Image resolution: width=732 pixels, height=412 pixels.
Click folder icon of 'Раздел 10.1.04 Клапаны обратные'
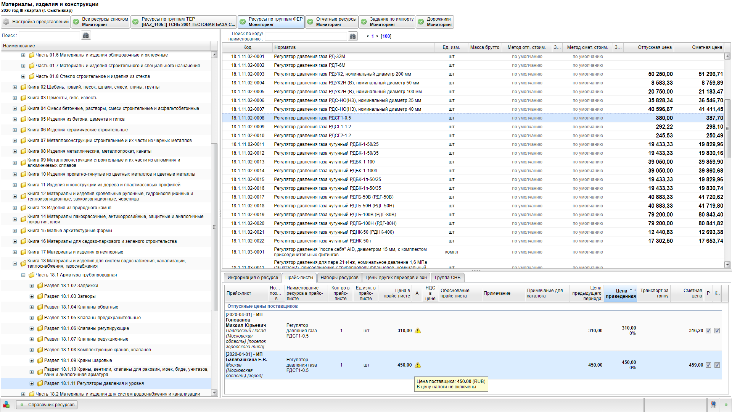coord(40,307)
